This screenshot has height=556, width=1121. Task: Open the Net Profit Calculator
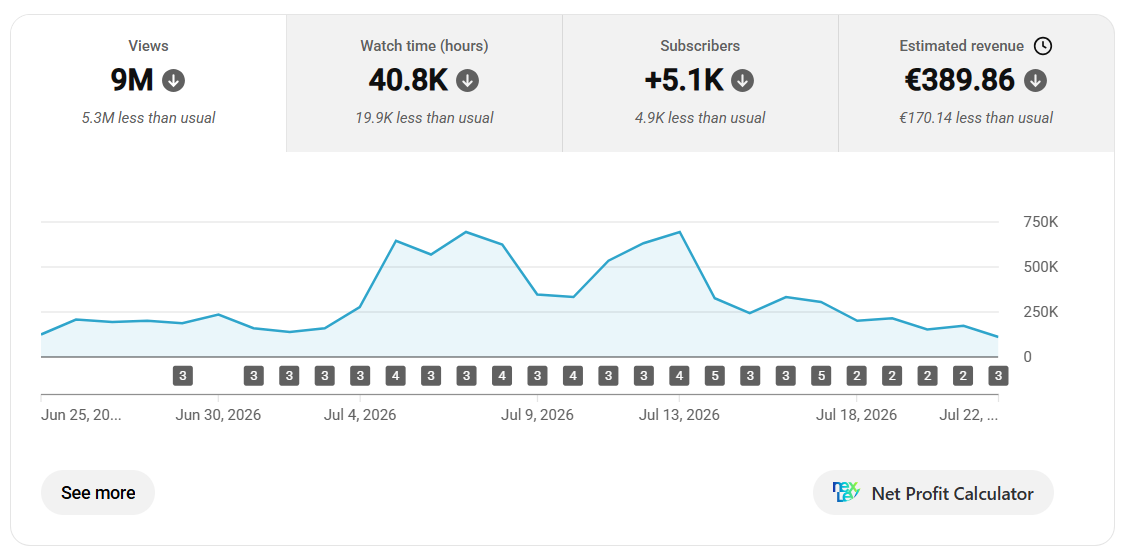point(933,492)
